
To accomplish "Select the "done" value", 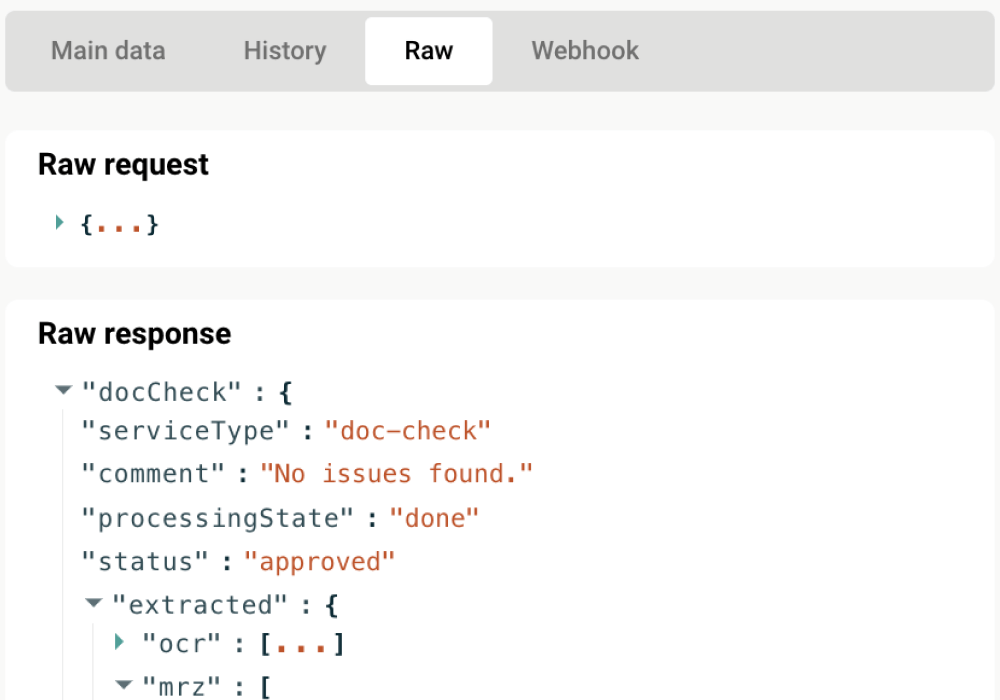I will pos(434,518).
